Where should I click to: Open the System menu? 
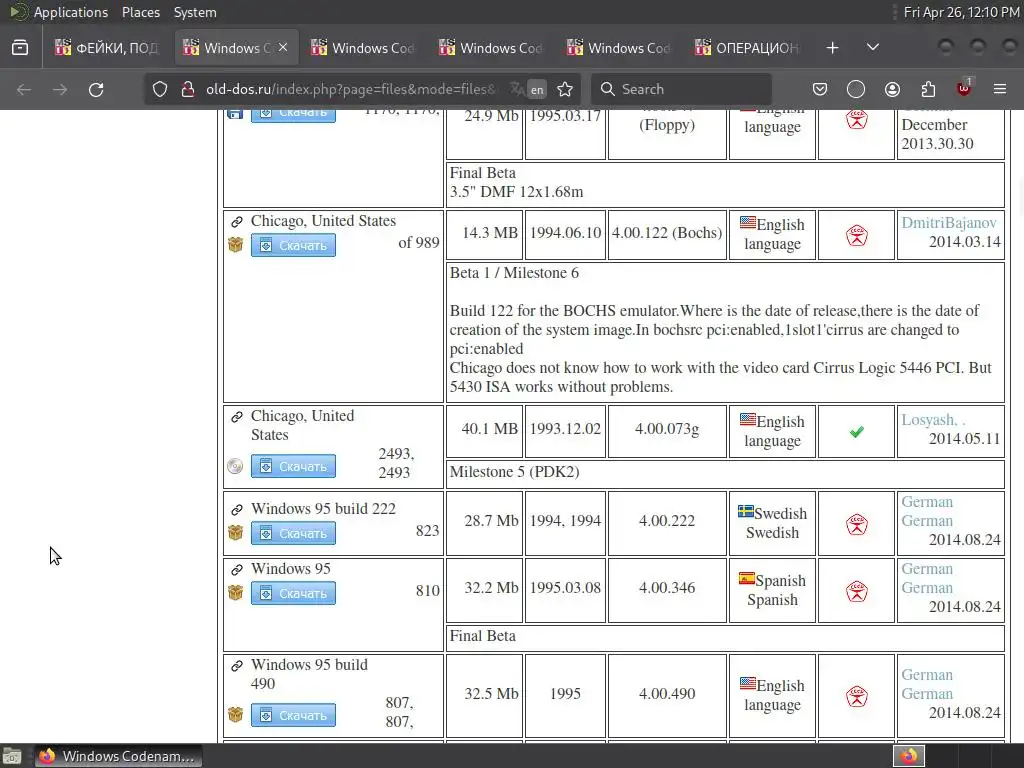[195, 12]
